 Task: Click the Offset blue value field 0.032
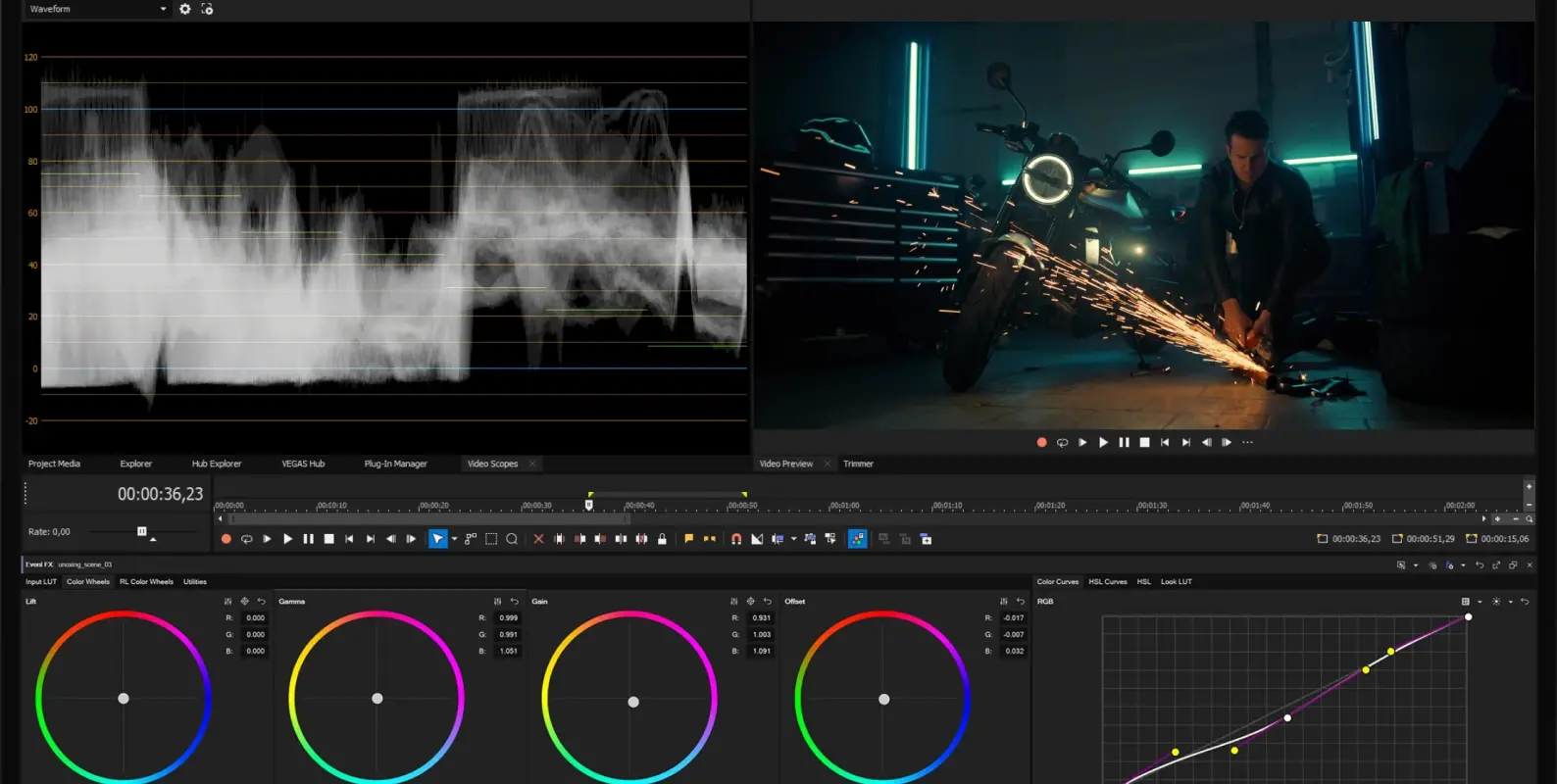click(1014, 651)
